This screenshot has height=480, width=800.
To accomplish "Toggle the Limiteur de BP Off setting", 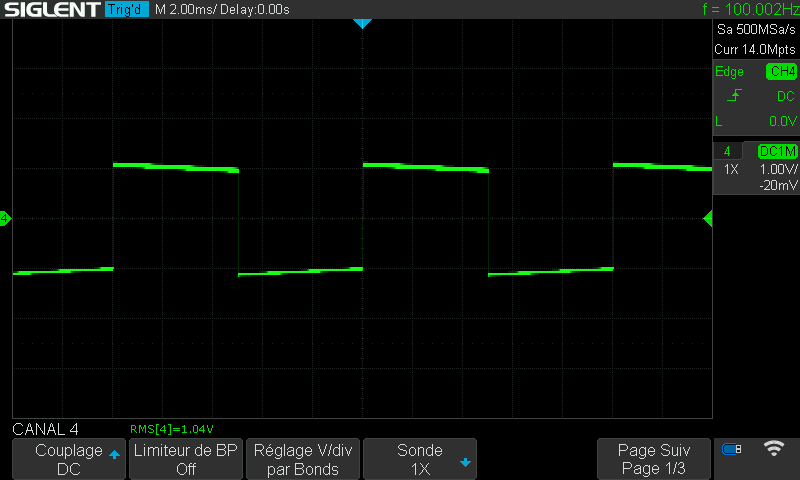I will coord(186,459).
